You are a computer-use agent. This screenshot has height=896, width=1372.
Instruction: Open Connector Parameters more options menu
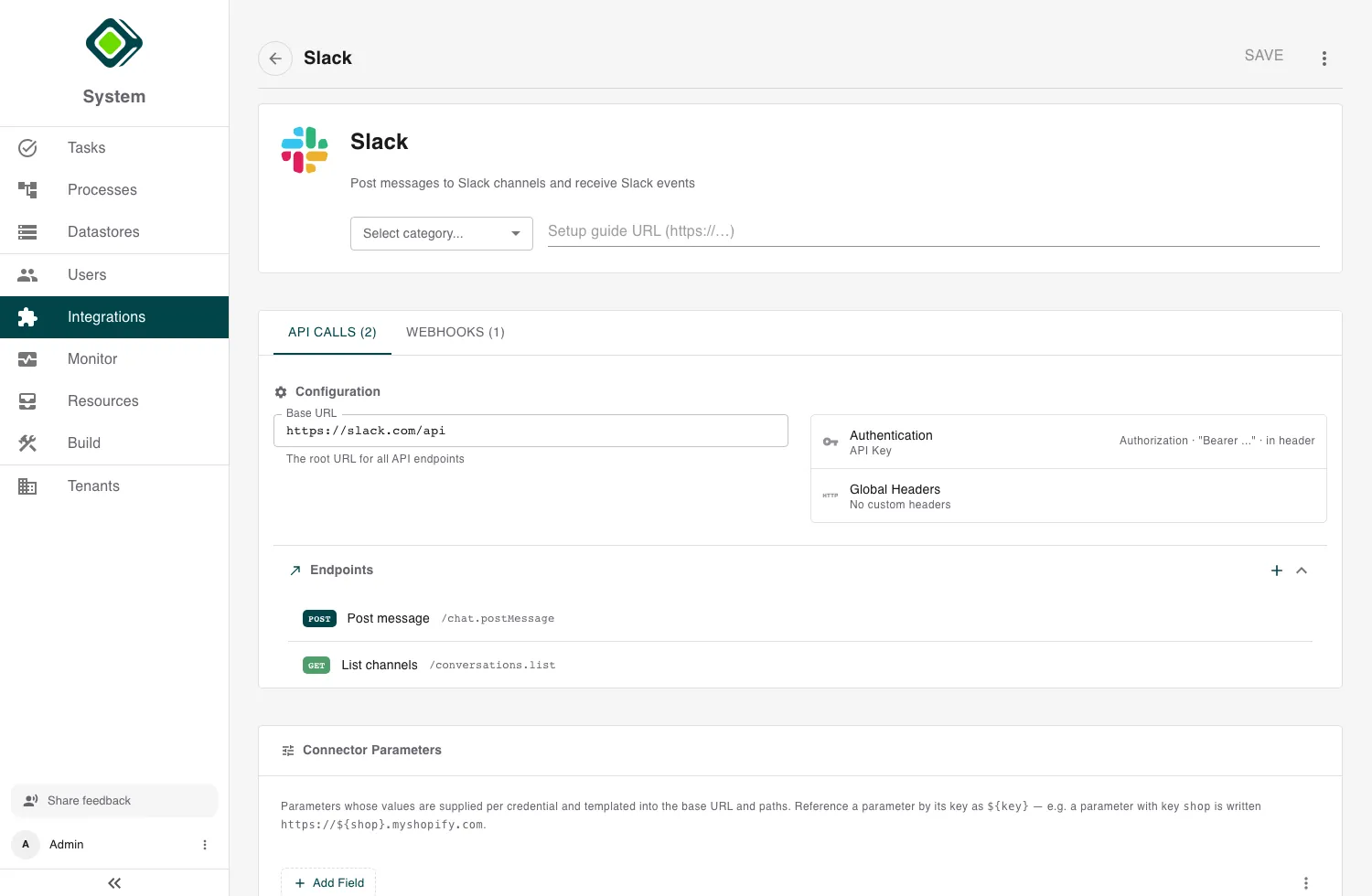tap(1306, 883)
